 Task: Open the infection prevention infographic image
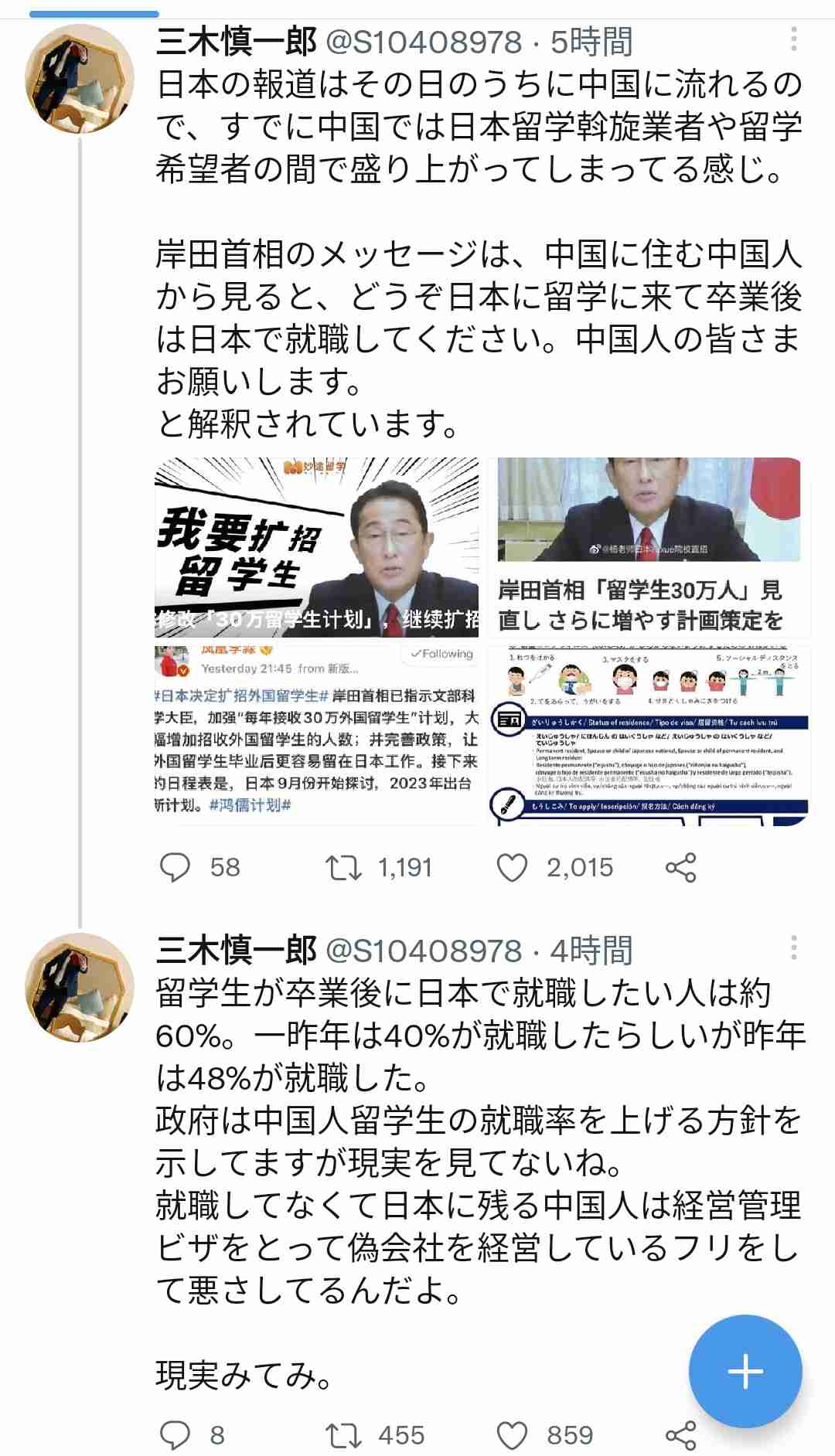pyautogui.click(x=649, y=734)
